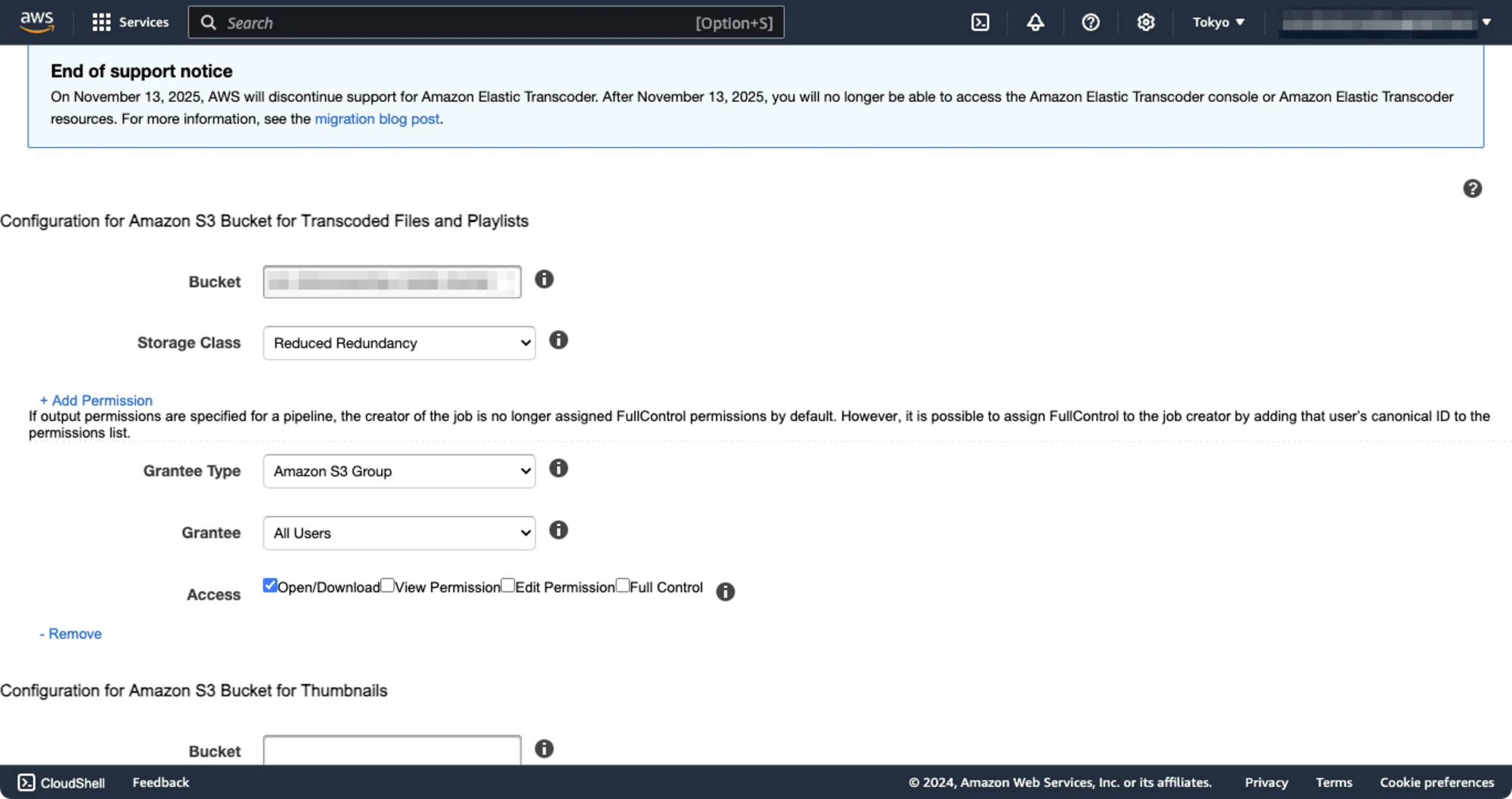Click the Thumbnails configuration section heading

pyautogui.click(x=194, y=690)
